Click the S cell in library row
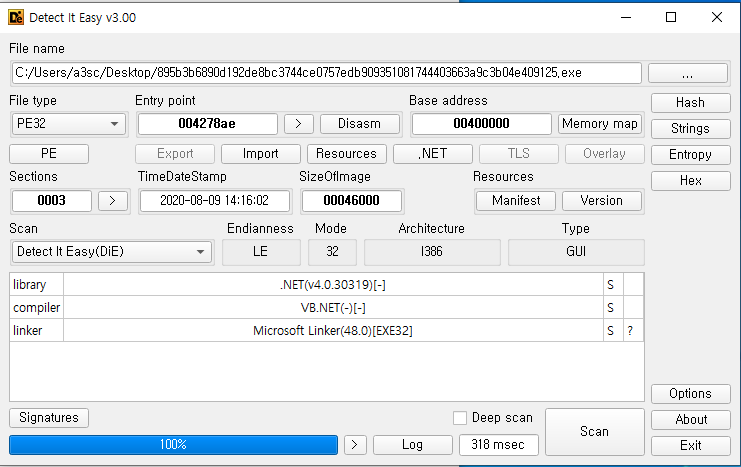Image resolution: width=741 pixels, height=467 pixels. (x=613, y=285)
